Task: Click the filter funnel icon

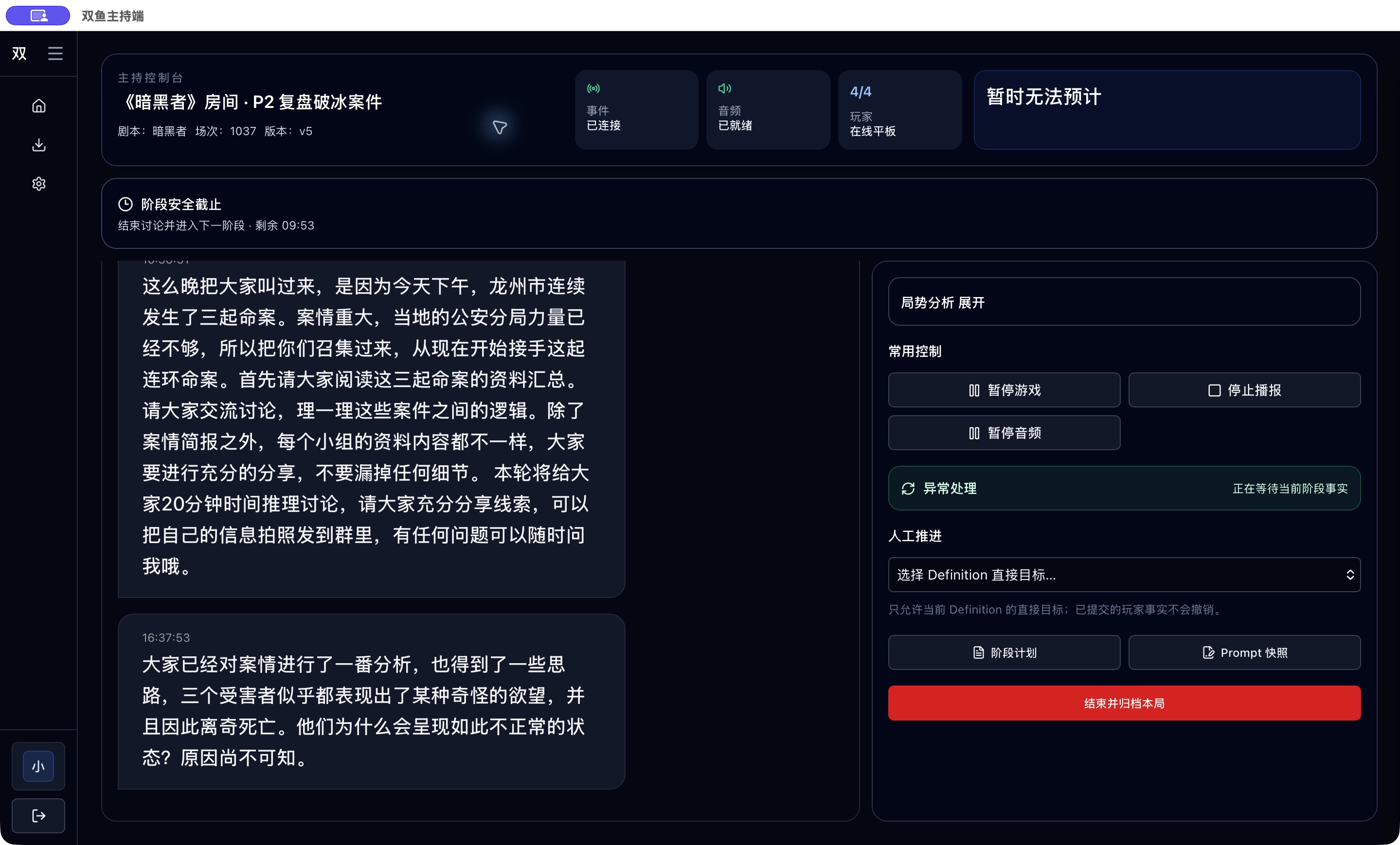Action: pos(500,127)
